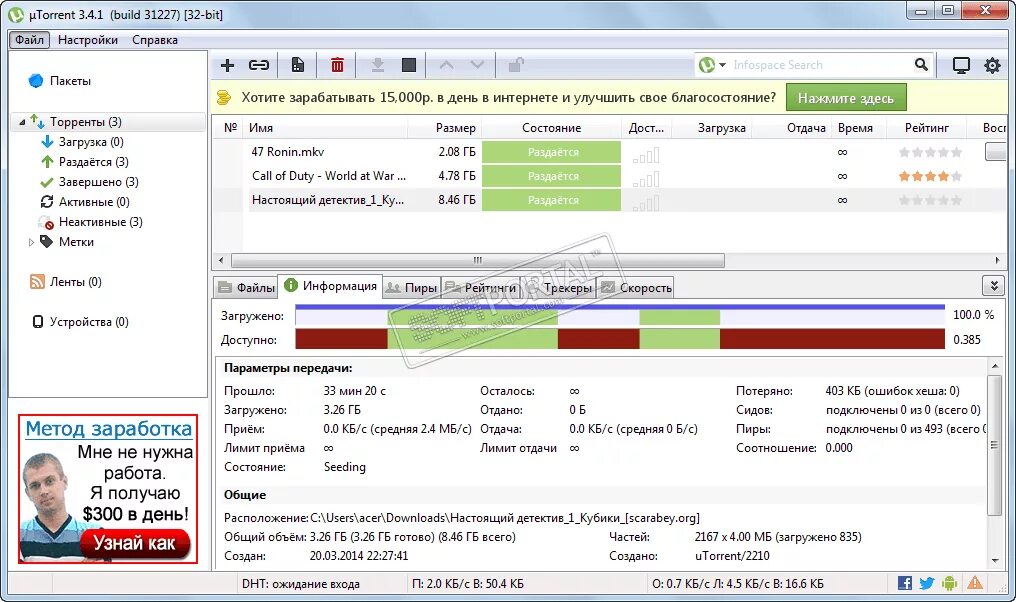Sort by the Размер column header

(444, 128)
